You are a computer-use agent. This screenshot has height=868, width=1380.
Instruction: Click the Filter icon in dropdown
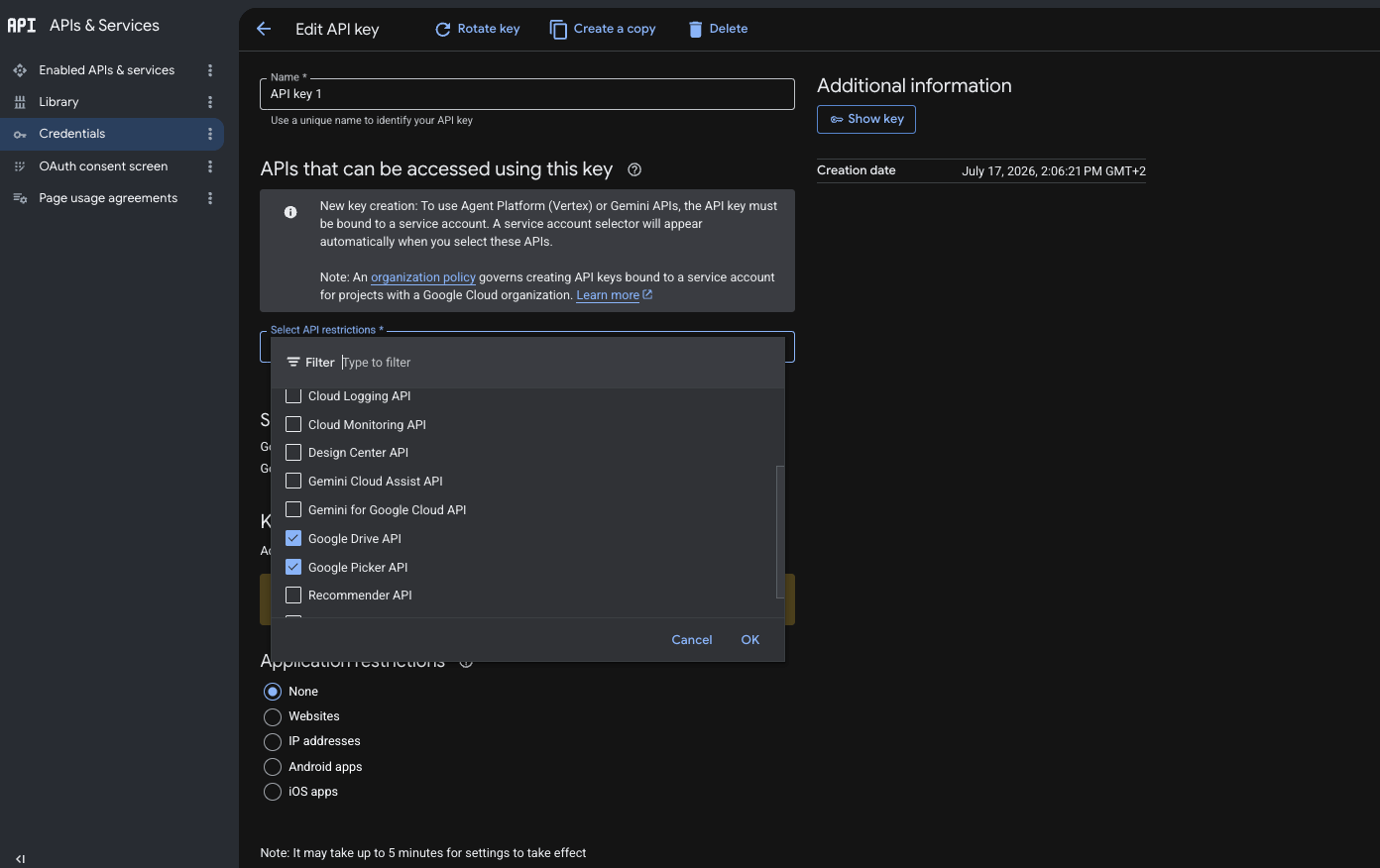click(x=293, y=363)
